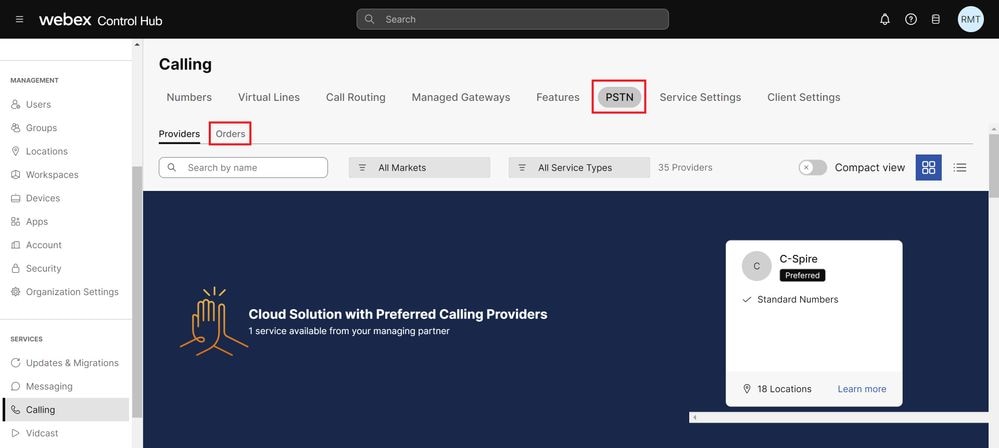Open the hamburger navigation menu
This screenshot has width=999, height=448.
click(x=19, y=19)
